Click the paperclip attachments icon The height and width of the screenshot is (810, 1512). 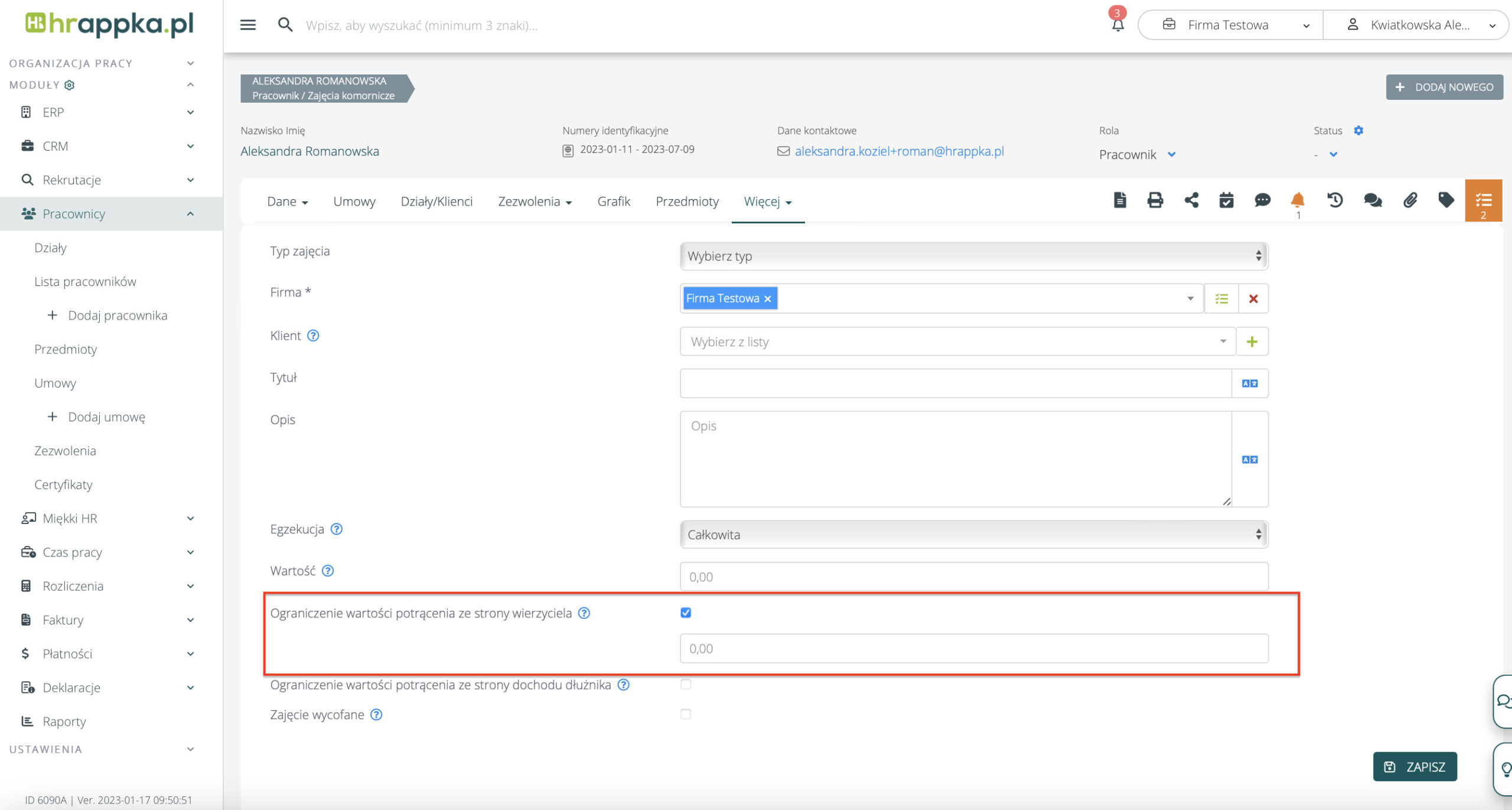point(1410,200)
